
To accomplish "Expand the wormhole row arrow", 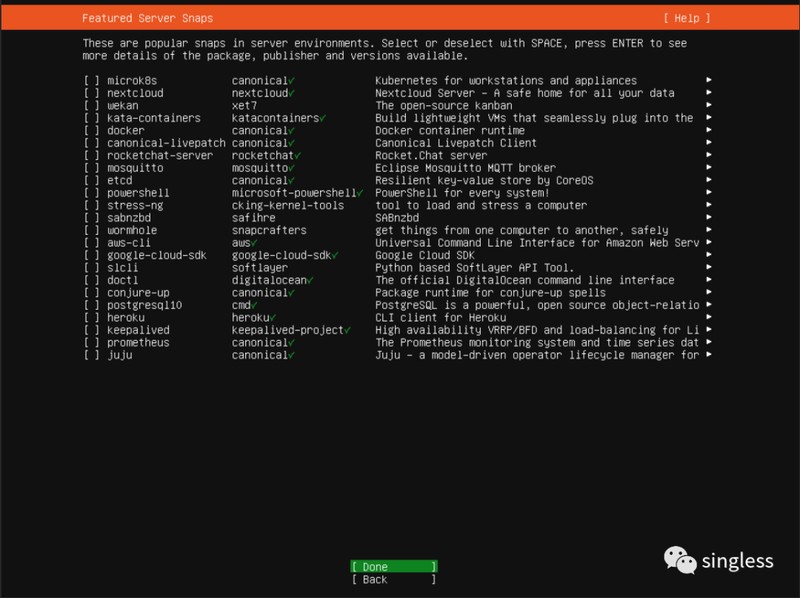I will 709,230.
